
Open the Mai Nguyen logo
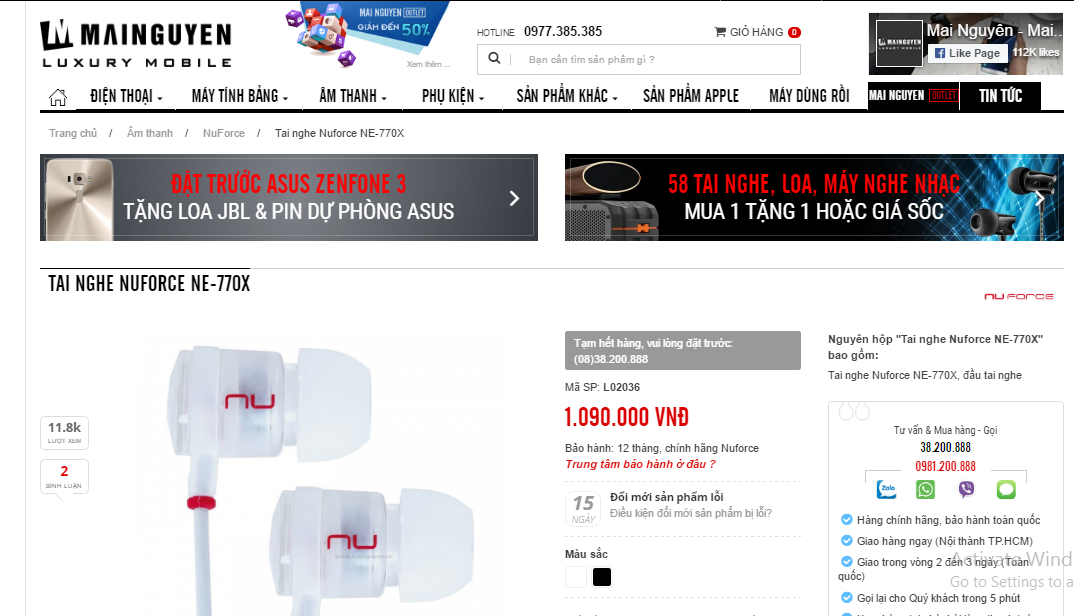(x=137, y=45)
